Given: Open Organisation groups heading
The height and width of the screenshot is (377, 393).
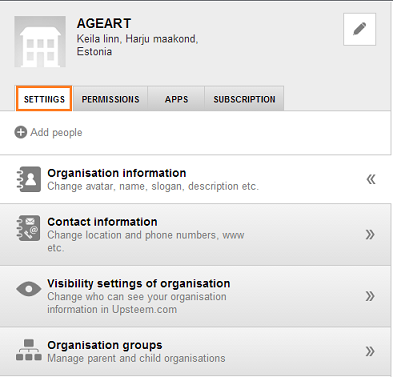Looking at the screenshot, I should click(105, 345).
